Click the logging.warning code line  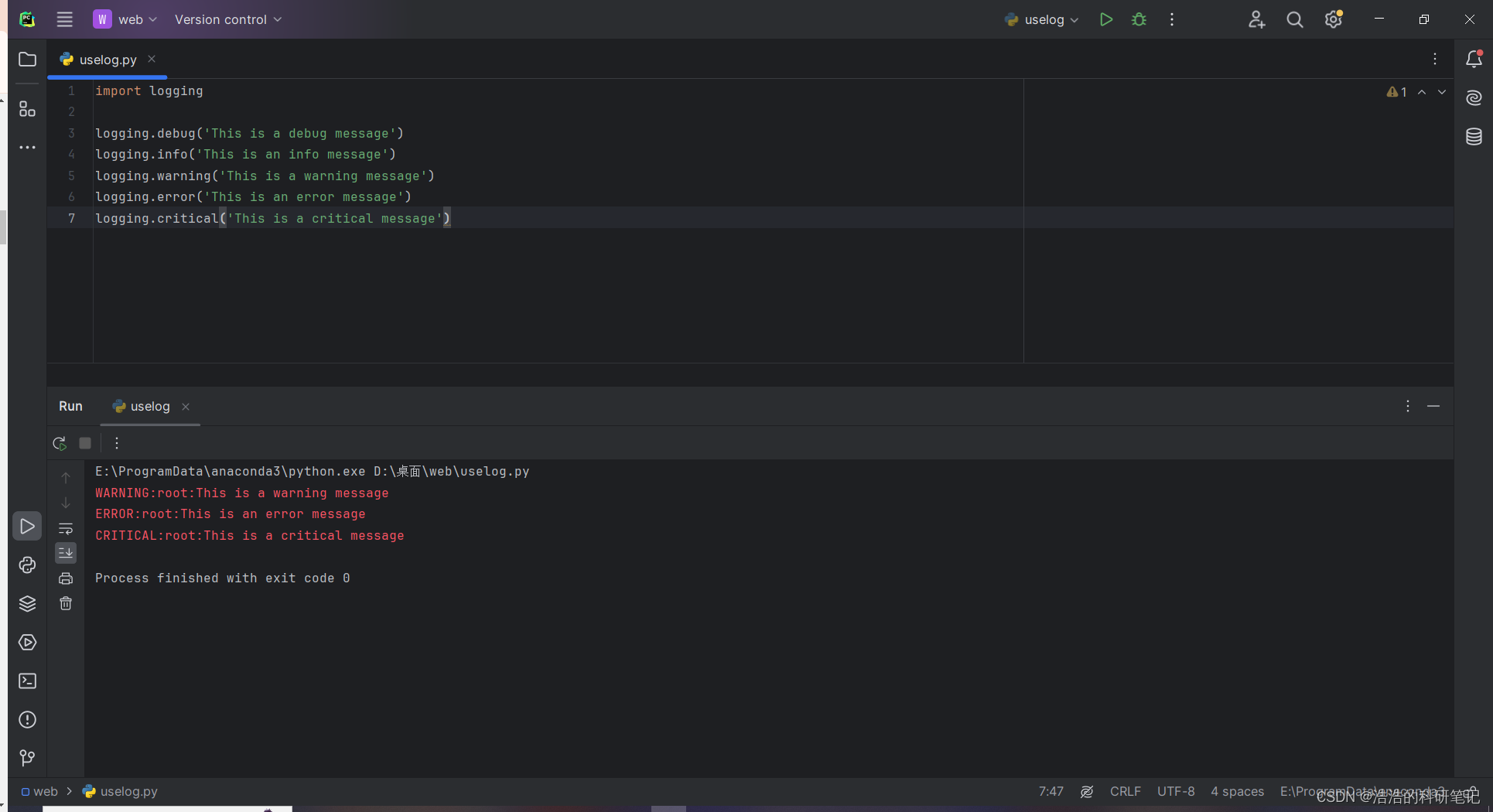click(x=265, y=176)
